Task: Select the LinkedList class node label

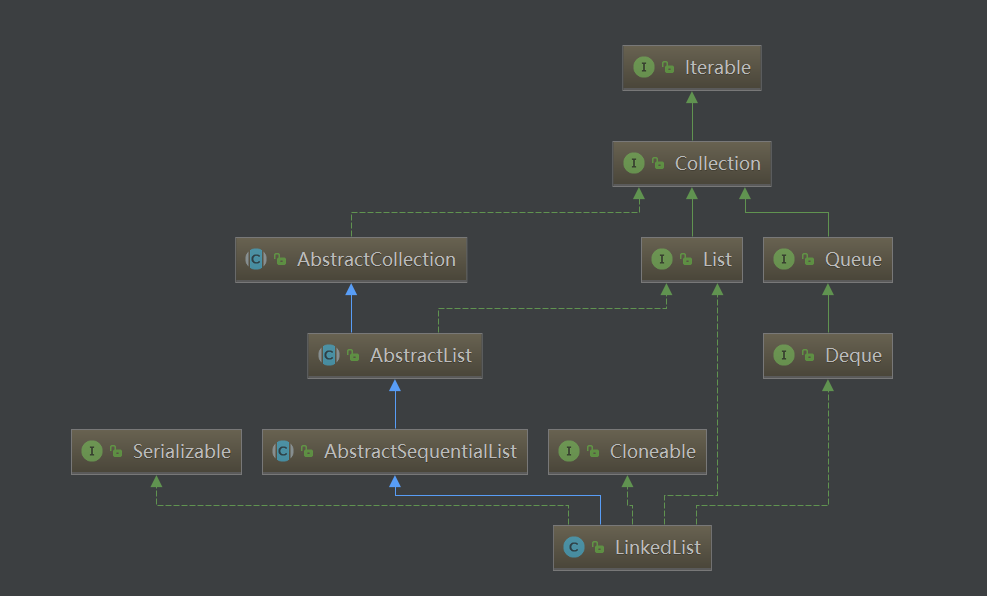Action: point(658,548)
